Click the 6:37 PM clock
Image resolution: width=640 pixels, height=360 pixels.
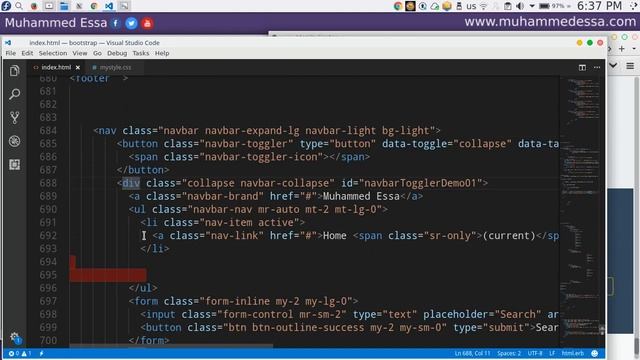pos(599,6)
